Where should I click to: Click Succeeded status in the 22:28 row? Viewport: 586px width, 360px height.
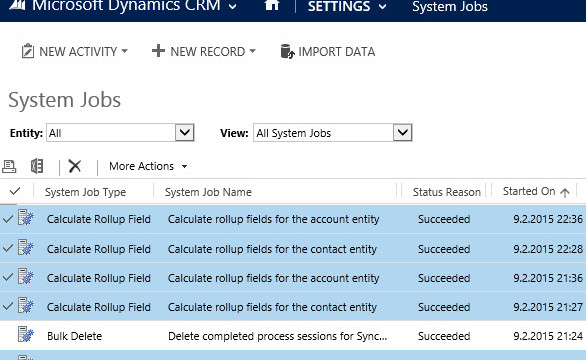pyautogui.click(x=444, y=249)
